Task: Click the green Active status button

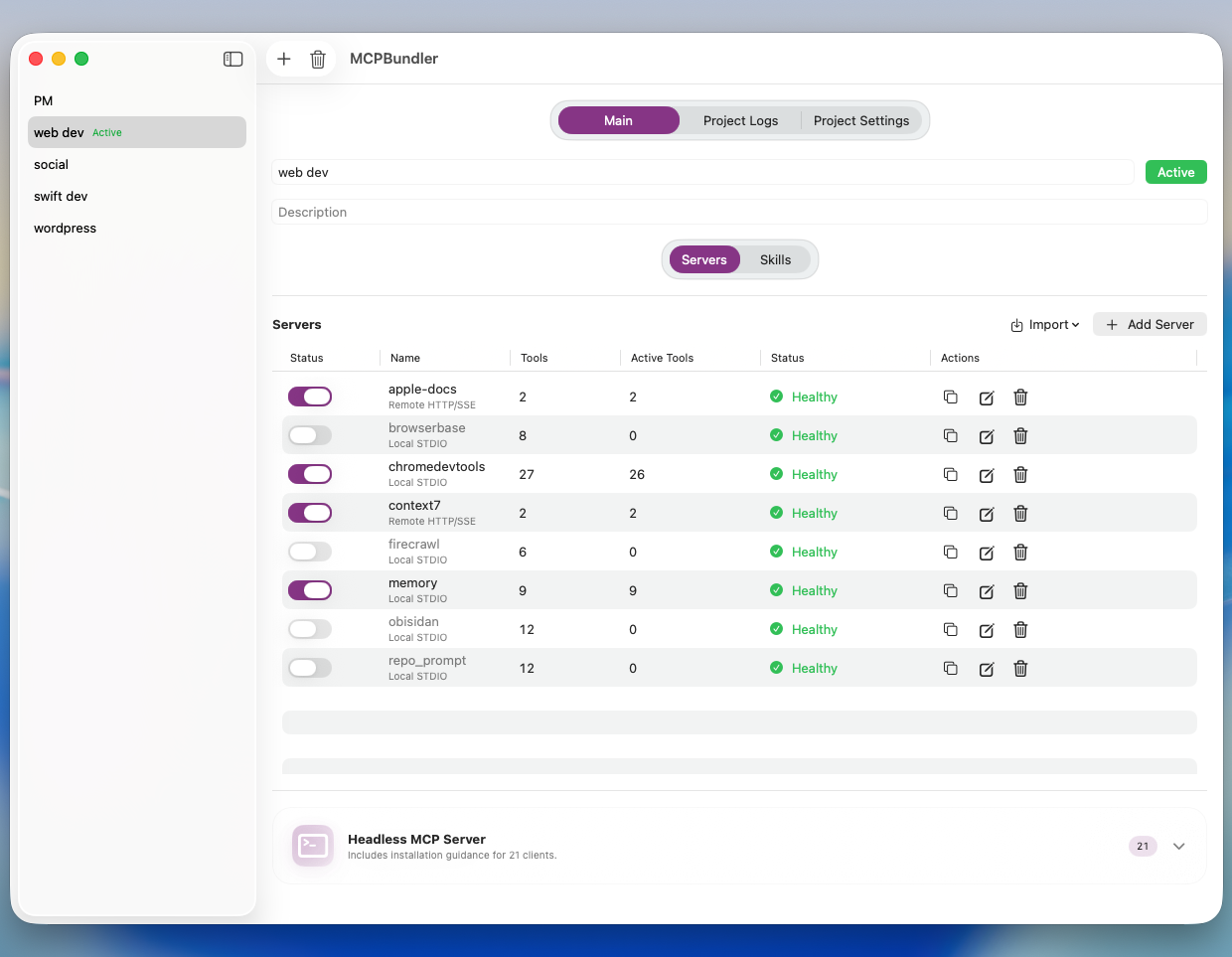Action: 1175,173
